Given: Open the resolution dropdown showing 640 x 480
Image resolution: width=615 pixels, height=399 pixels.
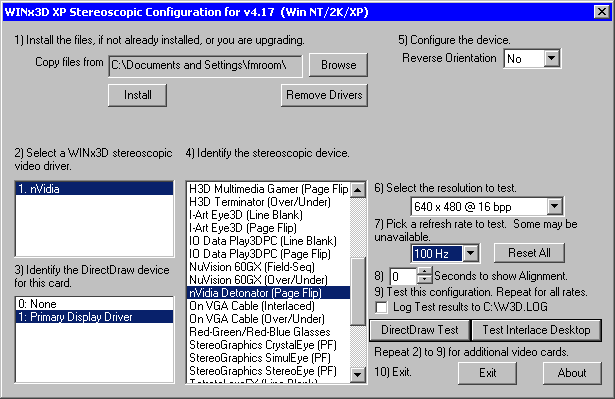Looking at the screenshot, I should point(555,206).
